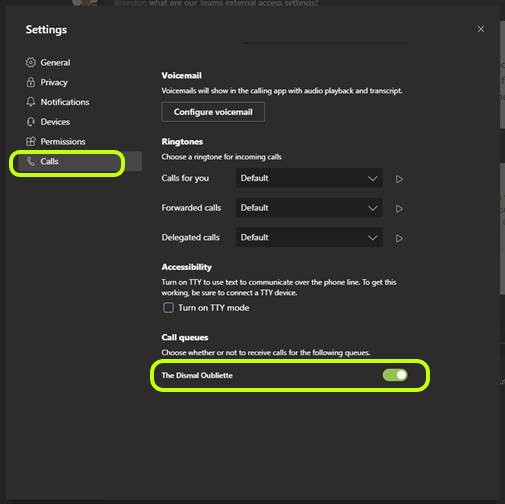Click the Voicemail section heading
This screenshot has height=504, width=505.
pos(181,76)
